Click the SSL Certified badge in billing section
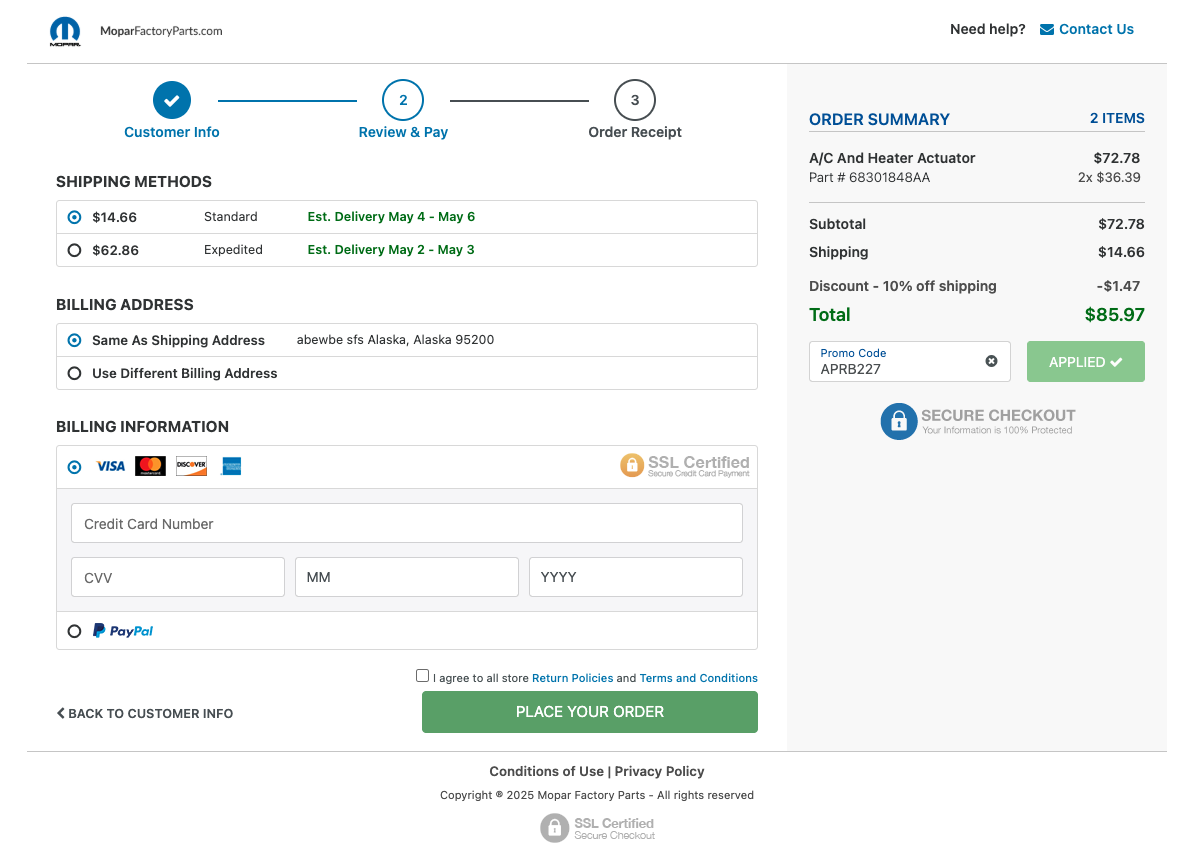 685,465
